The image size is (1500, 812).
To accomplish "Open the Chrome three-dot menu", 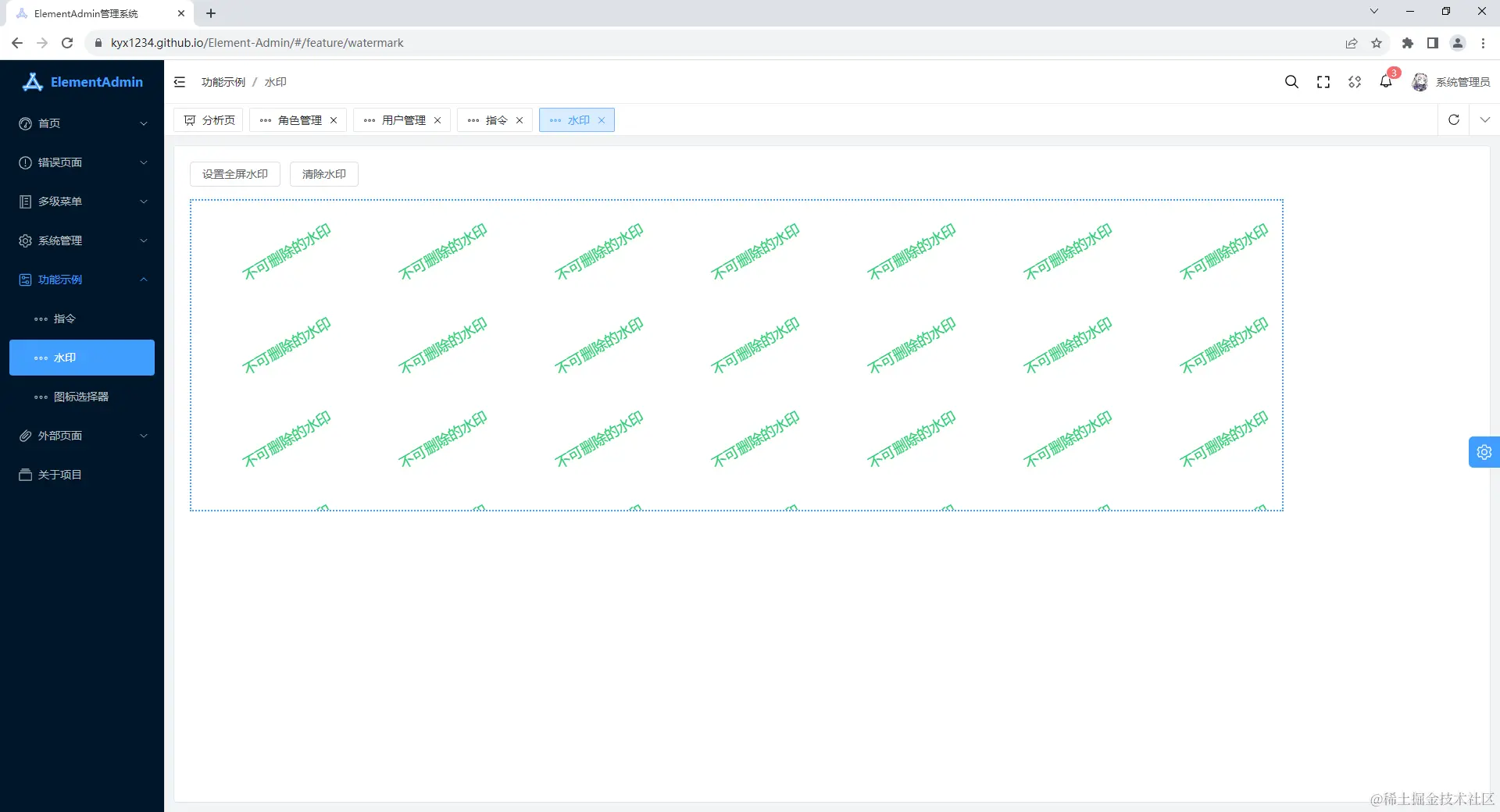I will tap(1483, 43).
